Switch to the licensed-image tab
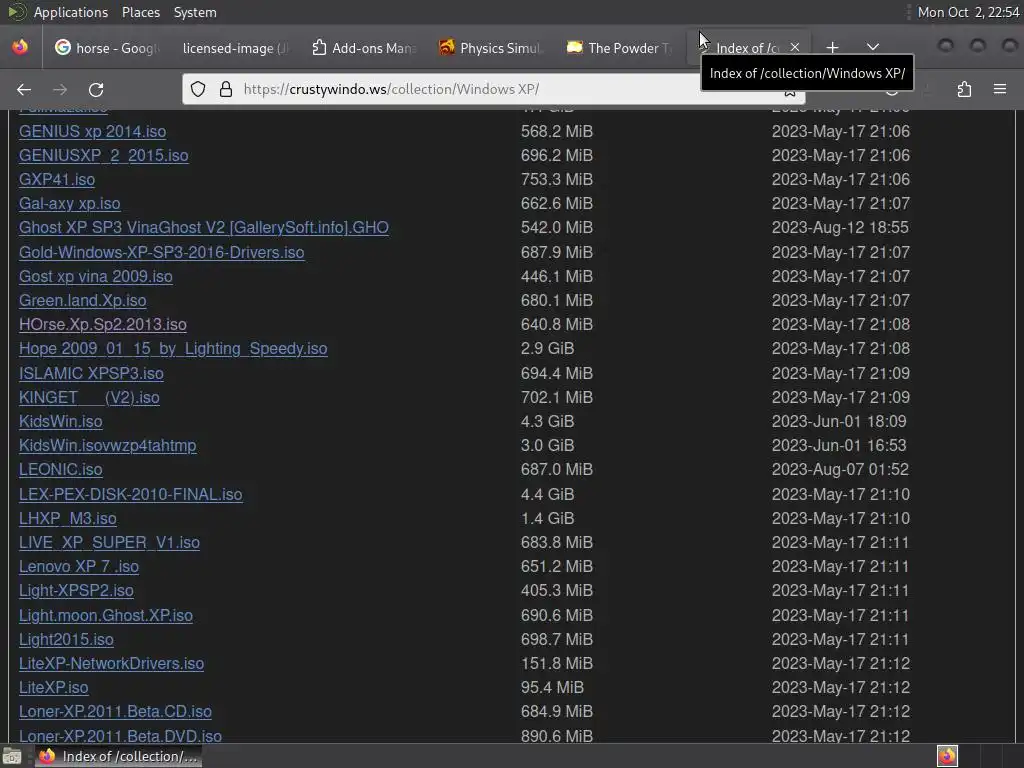Image resolution: width=1024 pixels, height=768 pixels. (233, 48)
